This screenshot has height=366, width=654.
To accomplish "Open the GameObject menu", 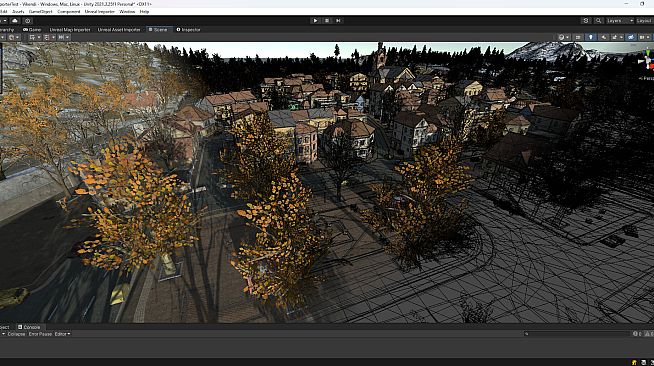I will [x=40, y=12].
